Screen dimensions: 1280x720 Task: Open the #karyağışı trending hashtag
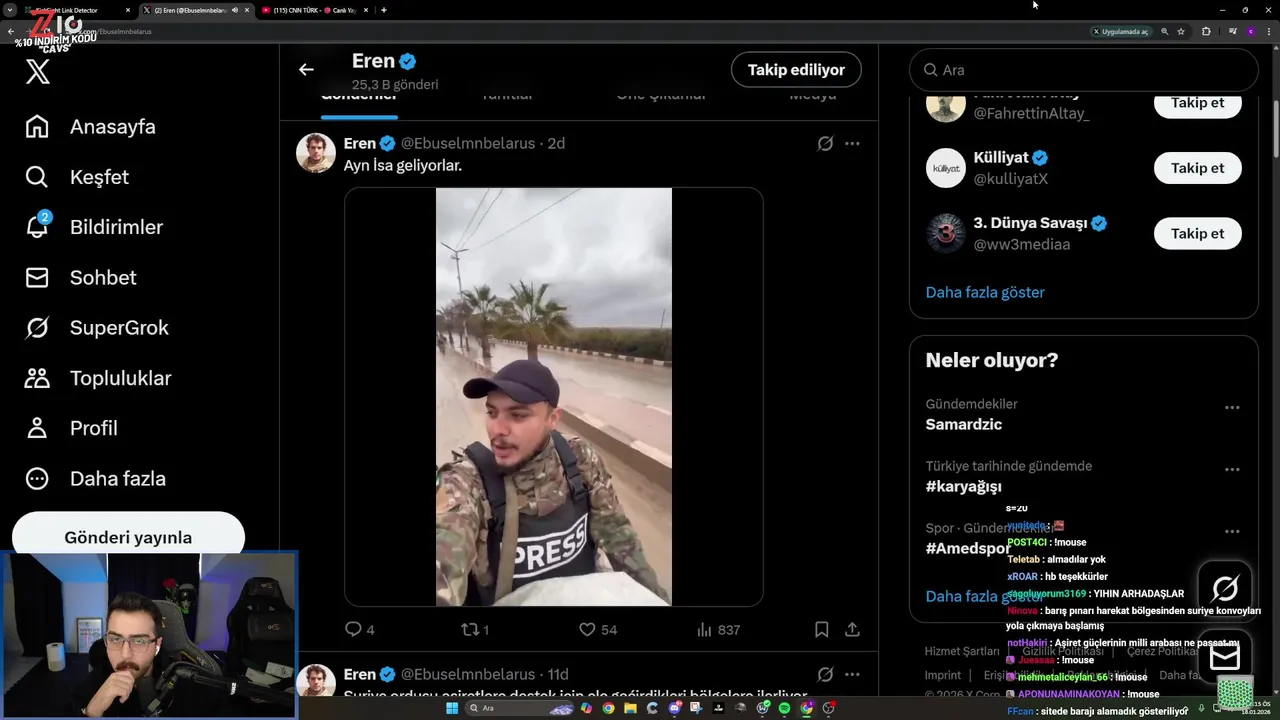pos(964,486)
